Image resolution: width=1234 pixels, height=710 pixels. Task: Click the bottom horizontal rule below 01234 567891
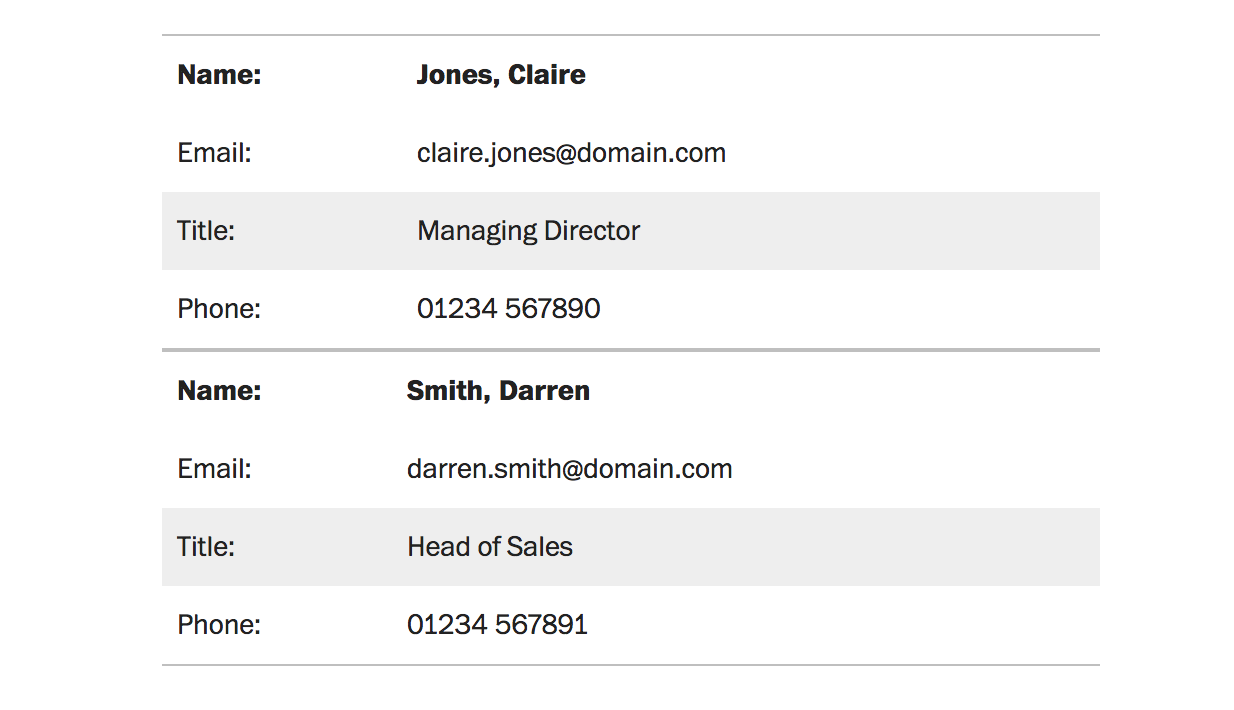[x=630, y=664]
